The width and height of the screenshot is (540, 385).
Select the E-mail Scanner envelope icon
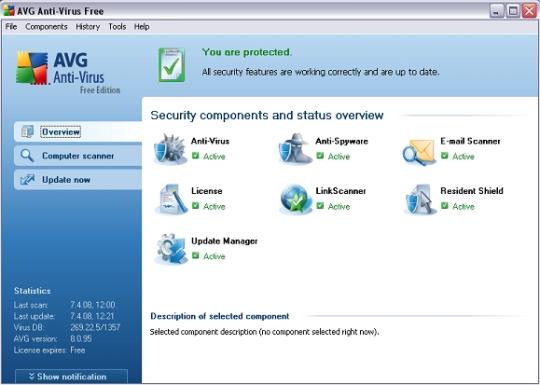tap(419, 152)
